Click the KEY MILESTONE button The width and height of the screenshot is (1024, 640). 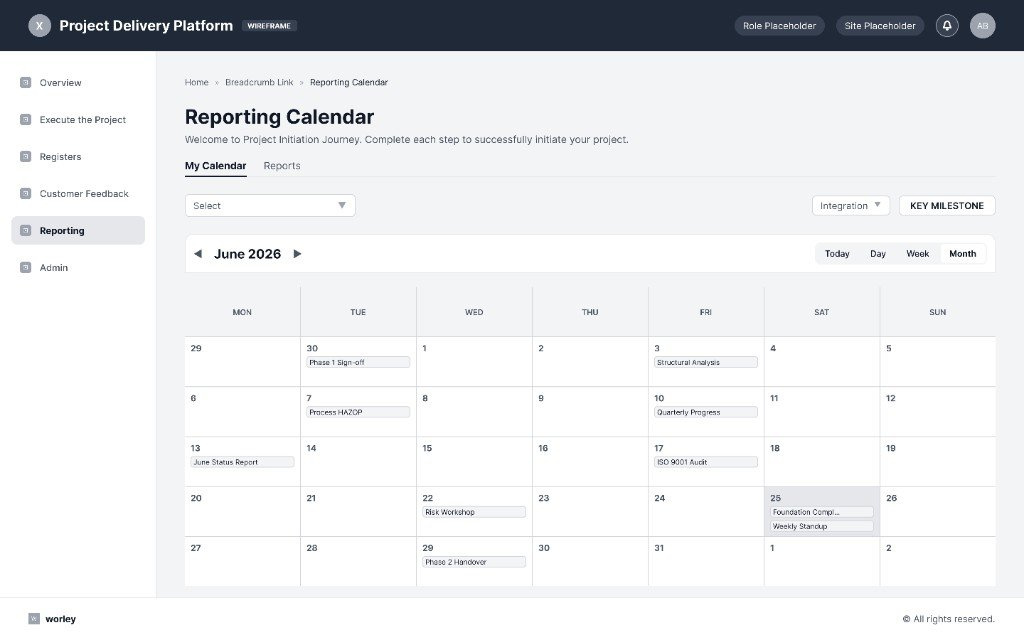[x=947, y=205]
